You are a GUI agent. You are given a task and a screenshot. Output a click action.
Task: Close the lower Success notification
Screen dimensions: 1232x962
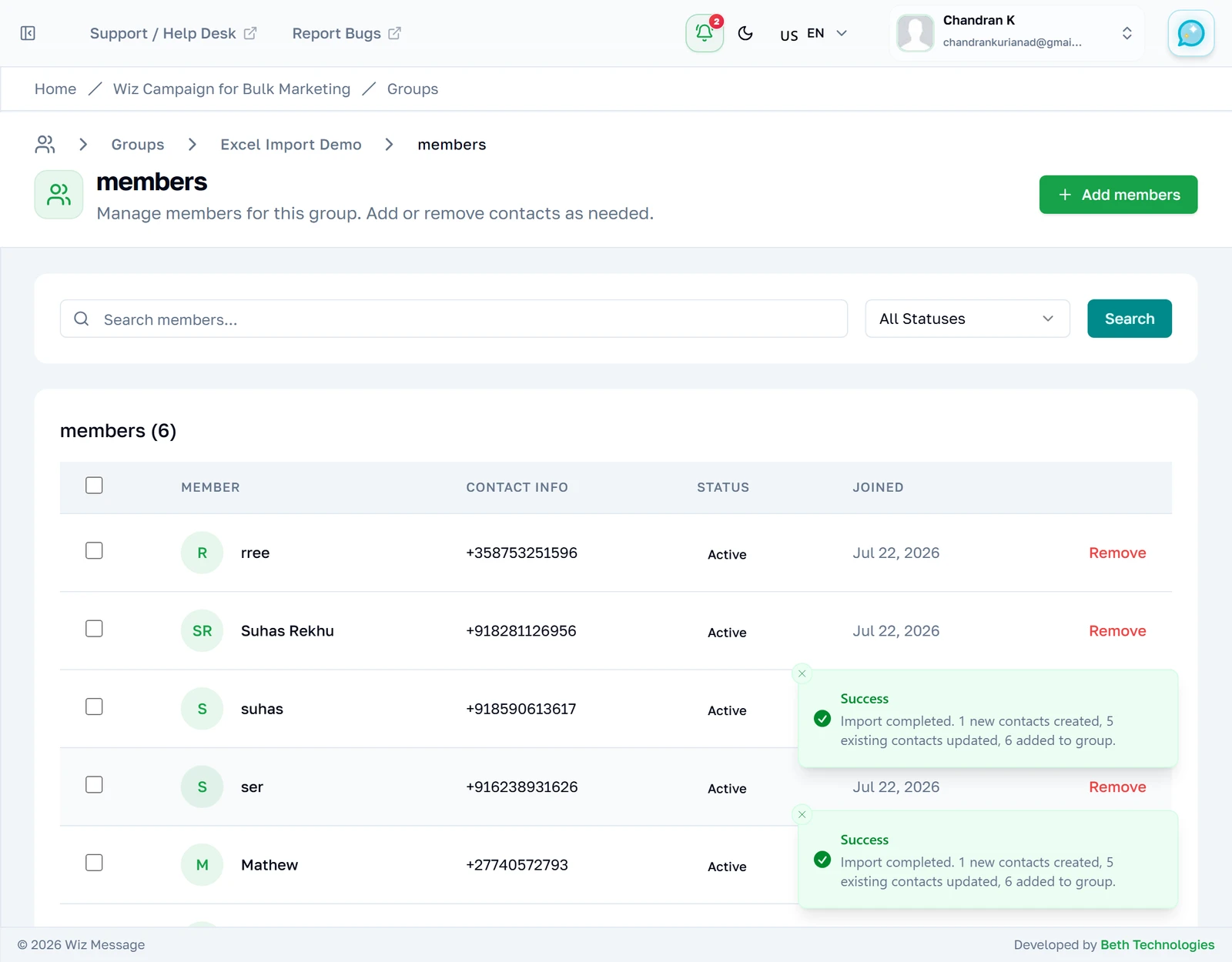(x=802, y=814)
